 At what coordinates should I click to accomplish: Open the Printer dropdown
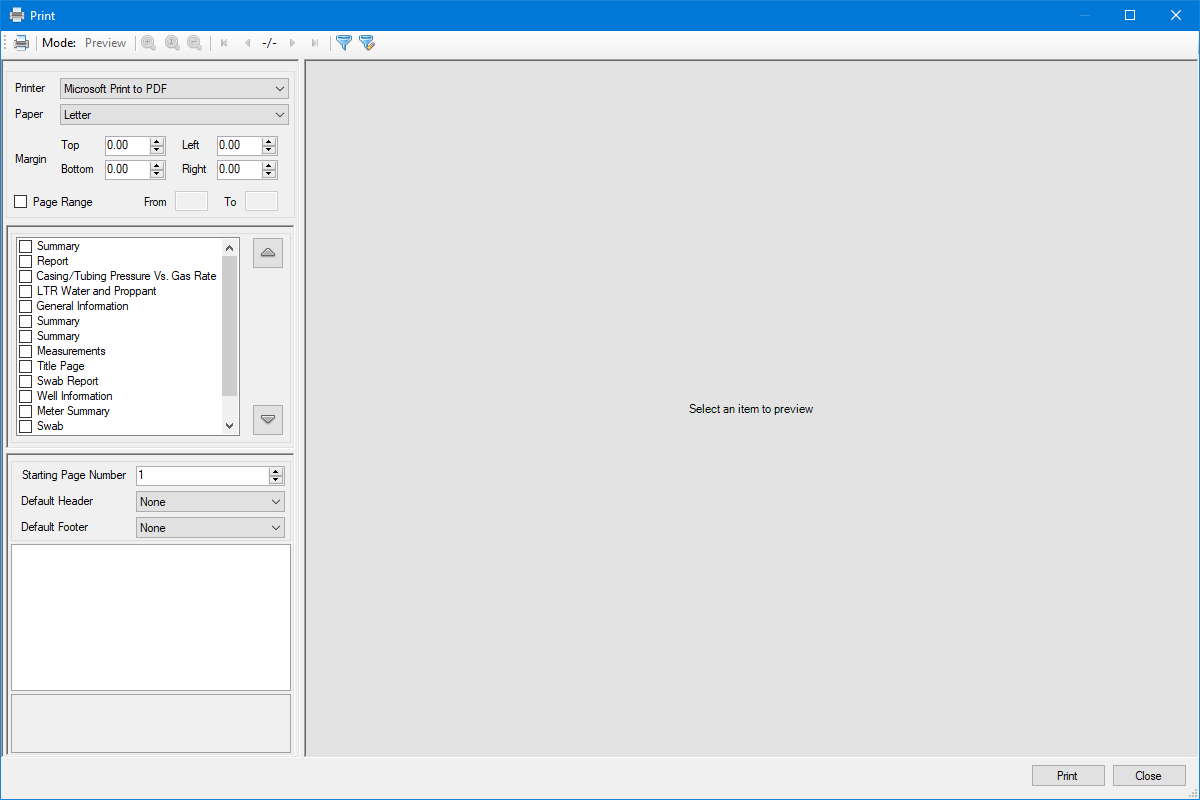click(x=174, y=89)
